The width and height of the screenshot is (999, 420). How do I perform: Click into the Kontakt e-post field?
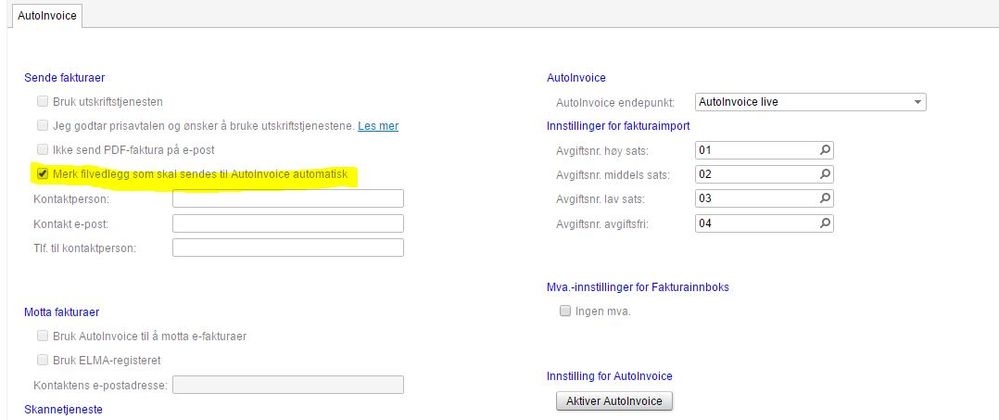click(x=288, y=224)
